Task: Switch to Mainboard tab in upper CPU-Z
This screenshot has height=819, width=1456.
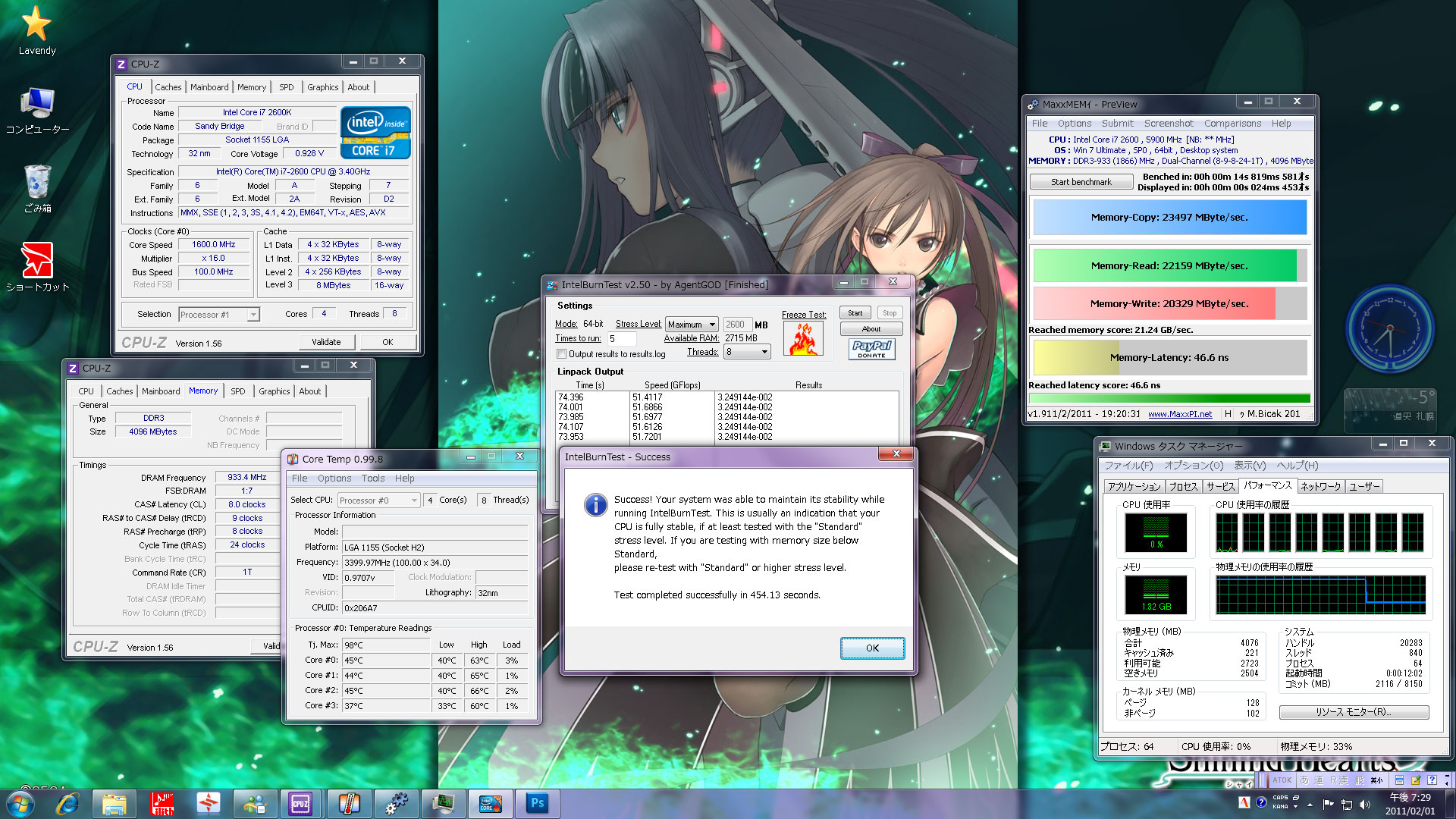Action: click(209, 87)
